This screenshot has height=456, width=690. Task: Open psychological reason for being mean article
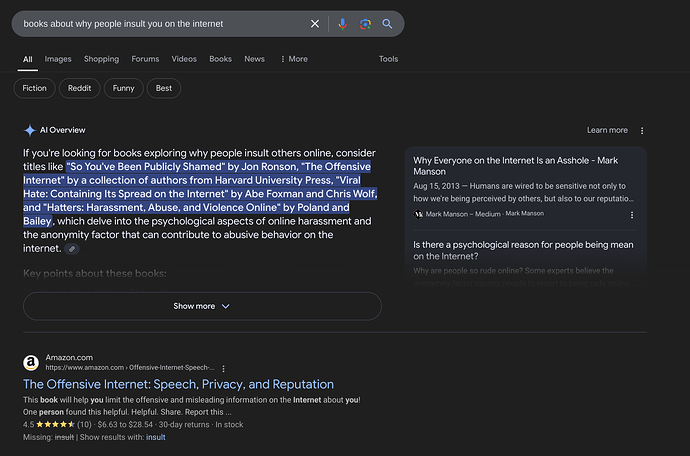pos(523,250)
